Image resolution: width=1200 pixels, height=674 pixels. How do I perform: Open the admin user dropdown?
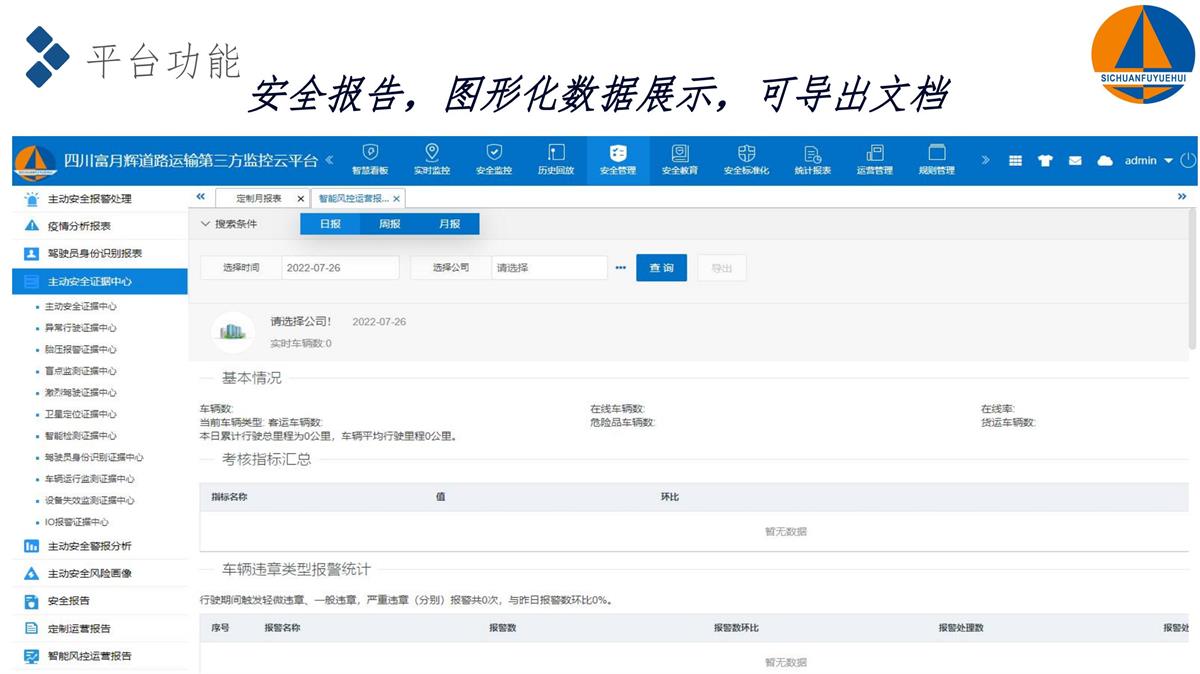point(1148,161)
